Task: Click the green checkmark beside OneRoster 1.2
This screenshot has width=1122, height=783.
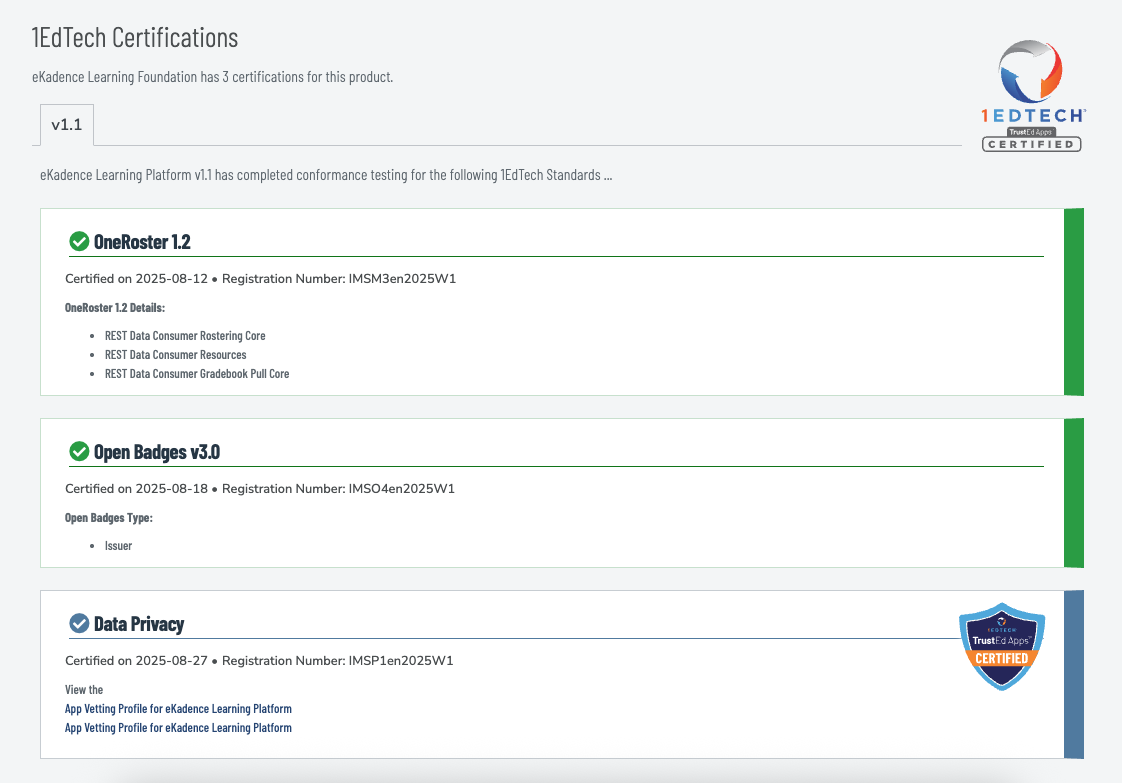Action: coord(79,241)
